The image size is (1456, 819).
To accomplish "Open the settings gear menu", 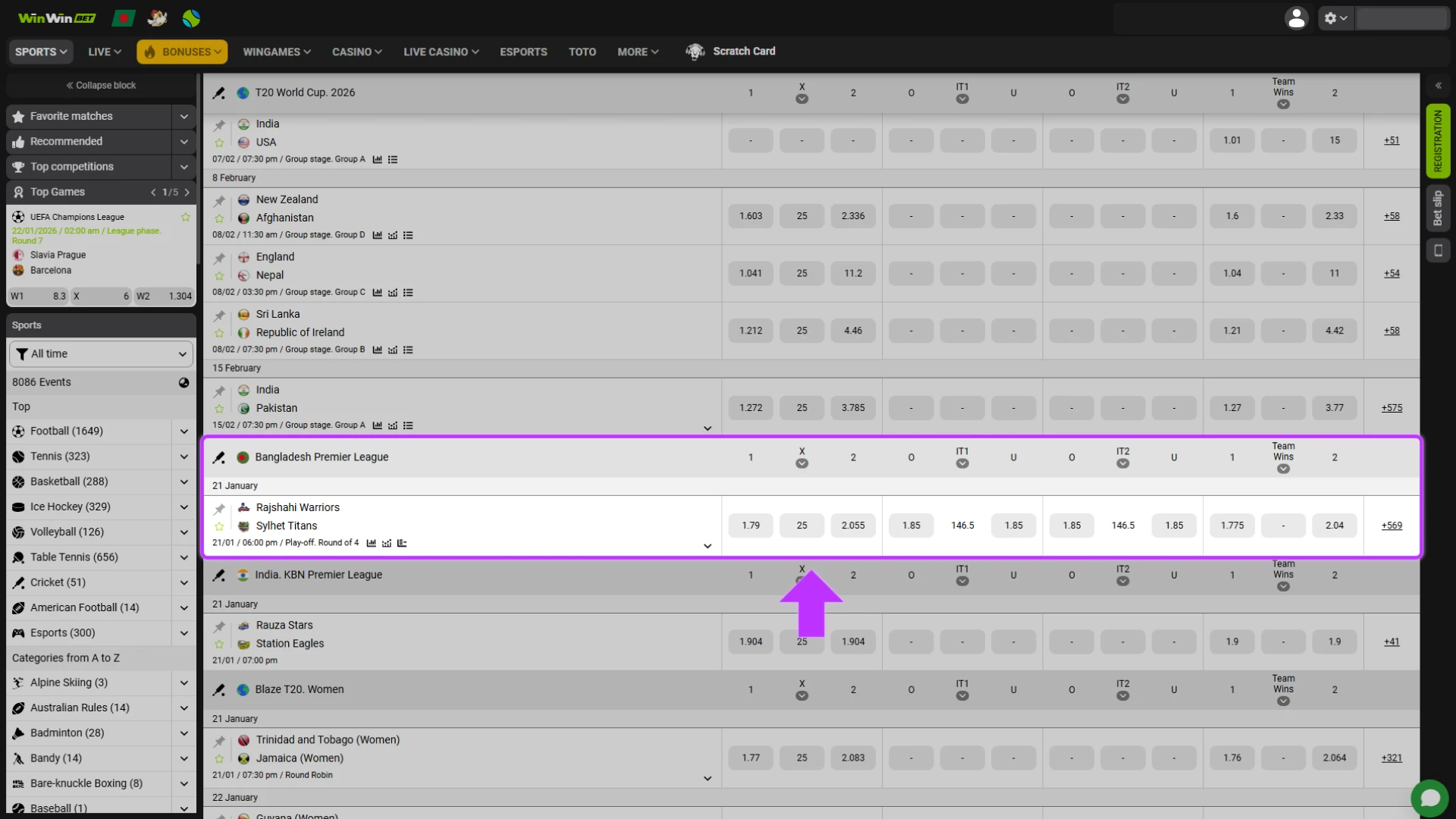I will 1333,18.
